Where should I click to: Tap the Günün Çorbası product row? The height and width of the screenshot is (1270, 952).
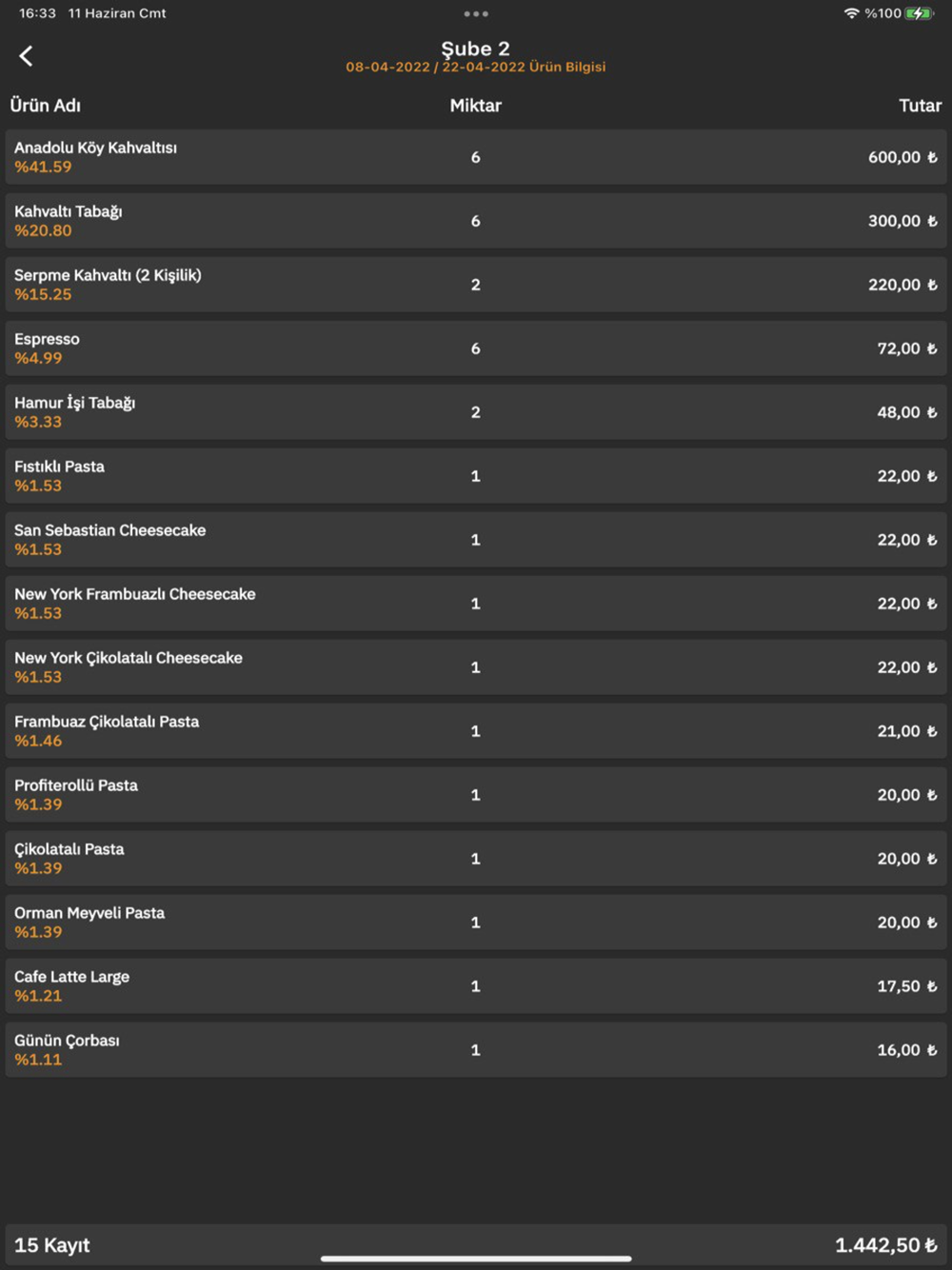click(475, 1050)
